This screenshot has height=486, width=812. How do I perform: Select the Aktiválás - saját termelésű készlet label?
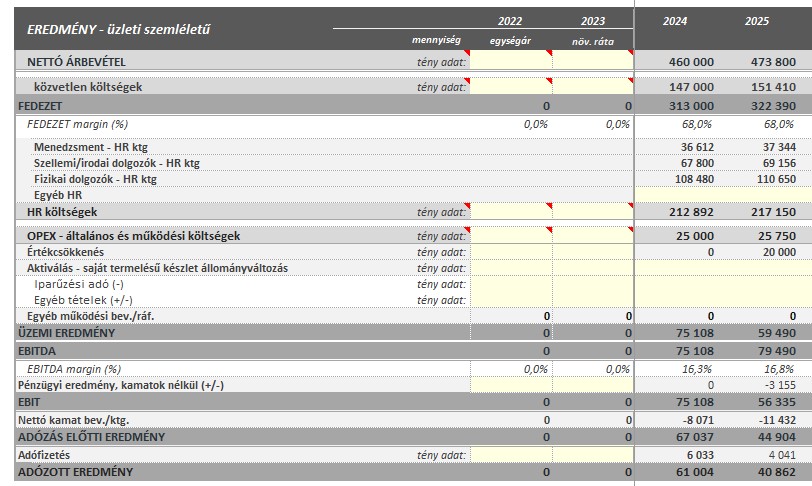coord(157,268)
